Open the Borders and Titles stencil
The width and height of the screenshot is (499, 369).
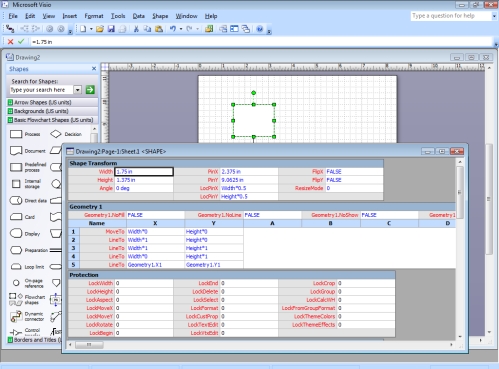click(35, 340)
